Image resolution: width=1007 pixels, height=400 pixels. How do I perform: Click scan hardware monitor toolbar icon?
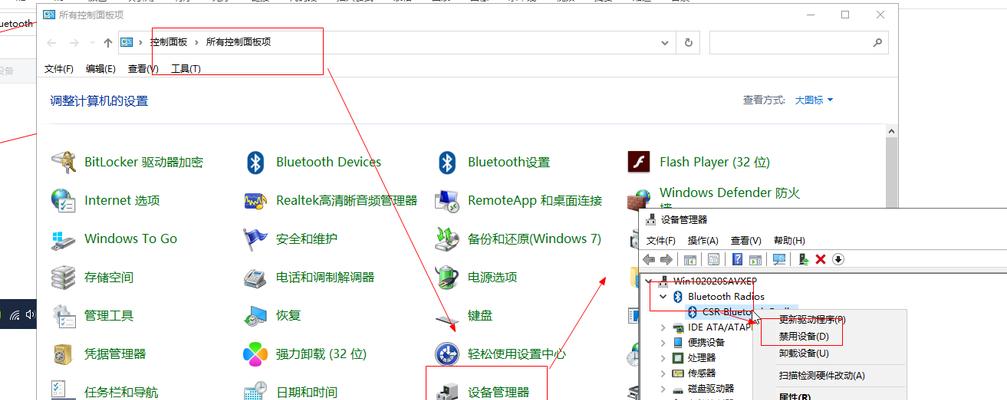click(780, 259)
